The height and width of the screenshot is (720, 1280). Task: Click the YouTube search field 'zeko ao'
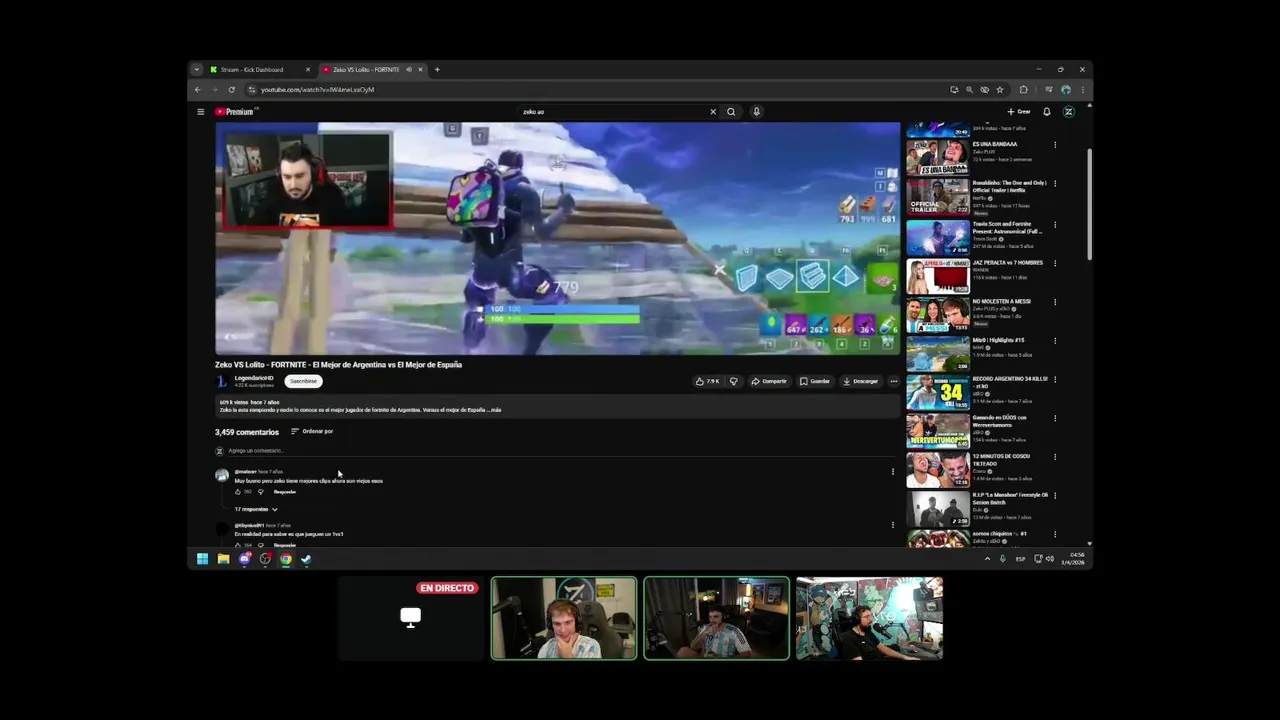(612, 112)
